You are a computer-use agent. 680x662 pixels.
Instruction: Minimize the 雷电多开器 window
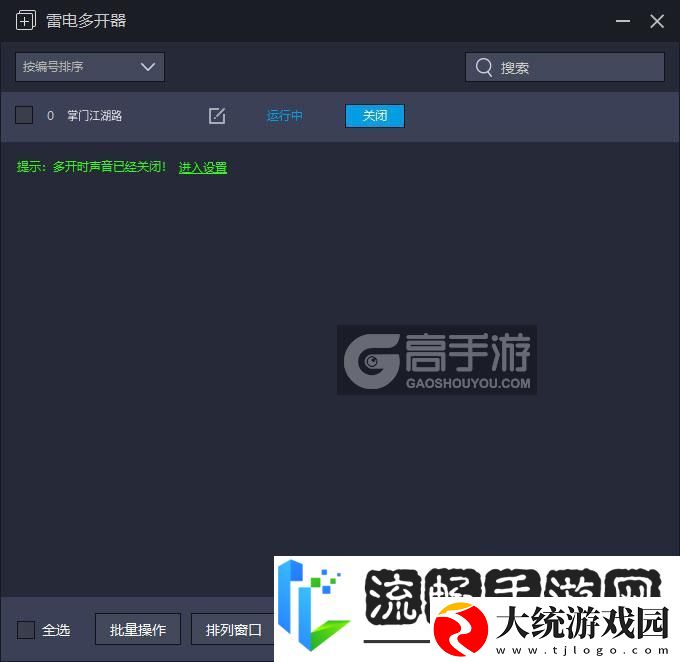623,21
